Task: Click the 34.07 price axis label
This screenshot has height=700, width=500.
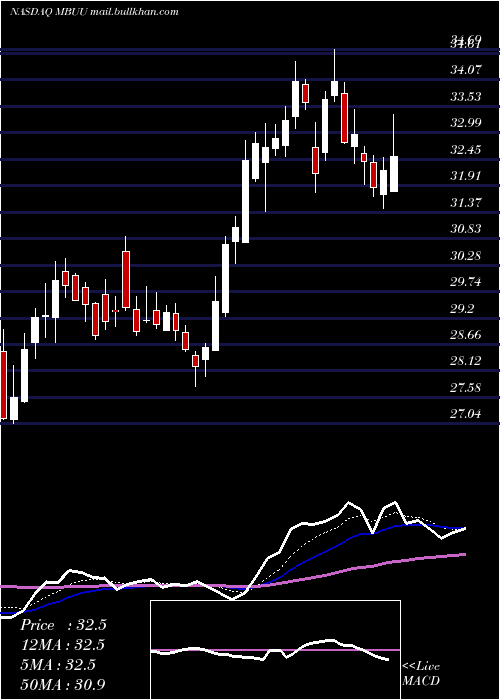Action: click(x=466, y=70)
